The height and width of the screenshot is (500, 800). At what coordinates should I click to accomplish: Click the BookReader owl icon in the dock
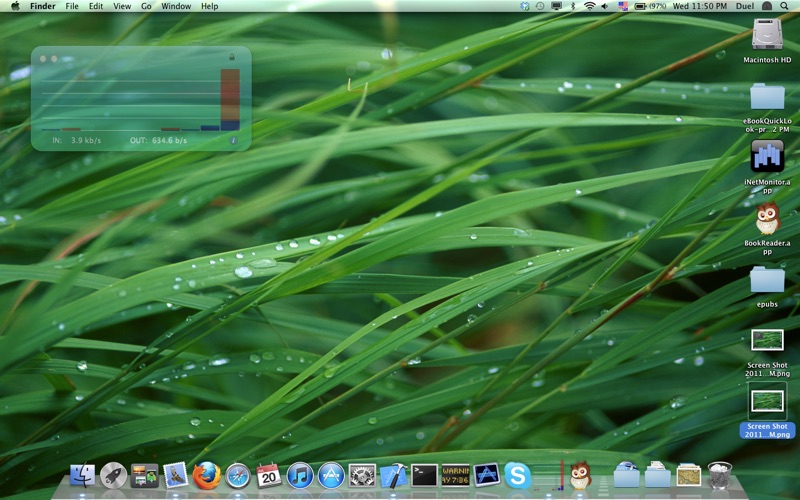click(579, 475)
